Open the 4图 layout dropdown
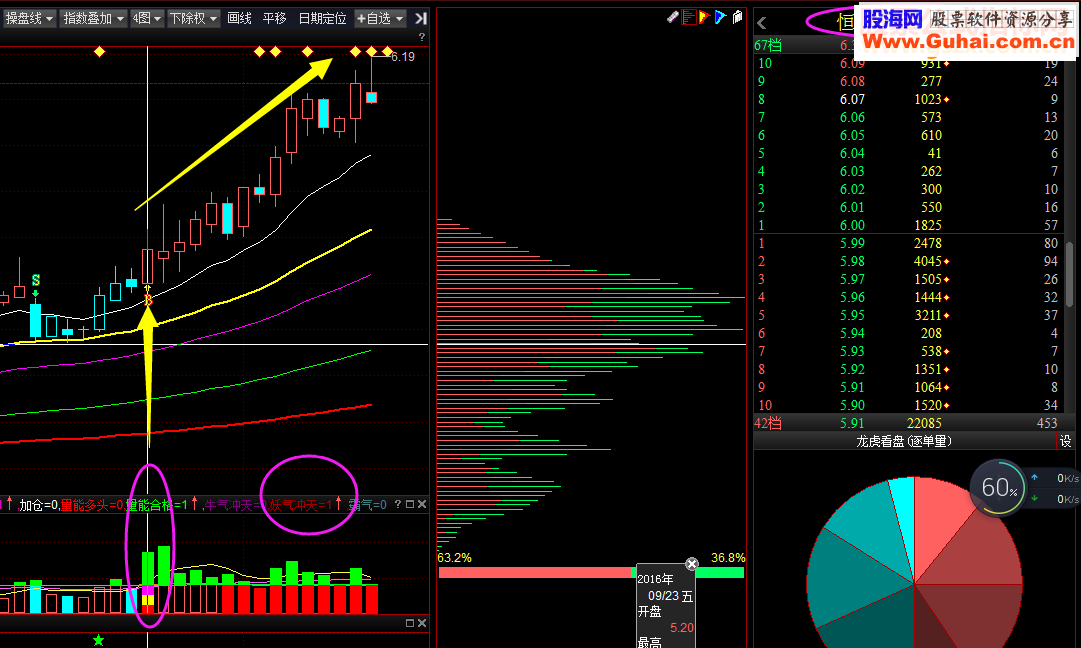The width and height of the screenshot is (1081, 648). pos(147,19)
